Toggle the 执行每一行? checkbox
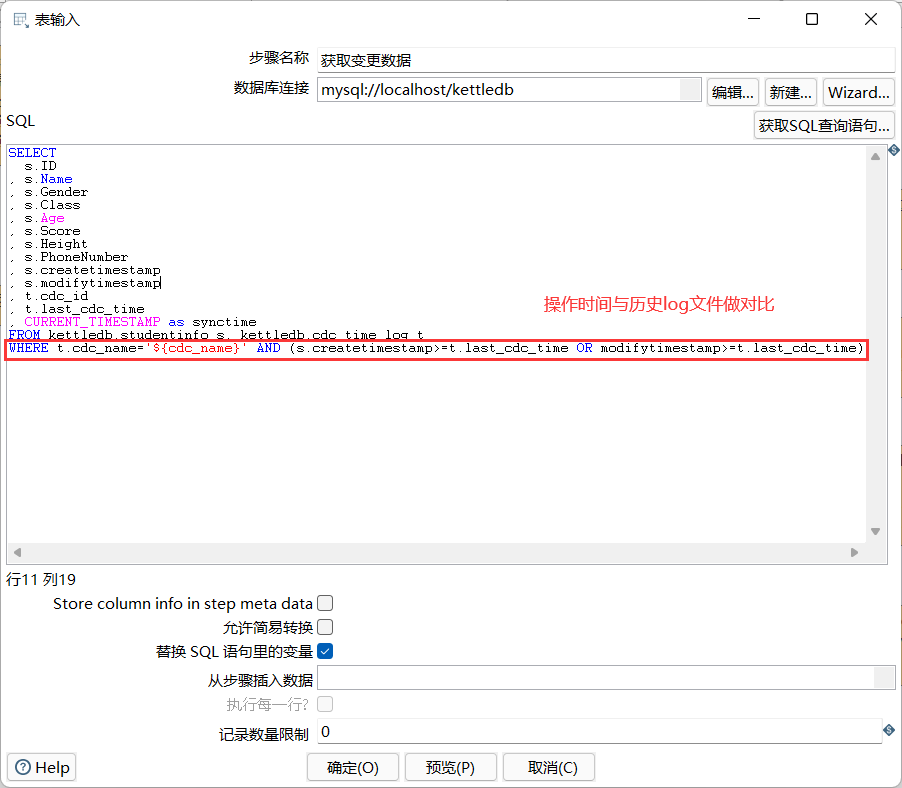The height and width of the screenshot is (788, 902). tap(325, 704)
